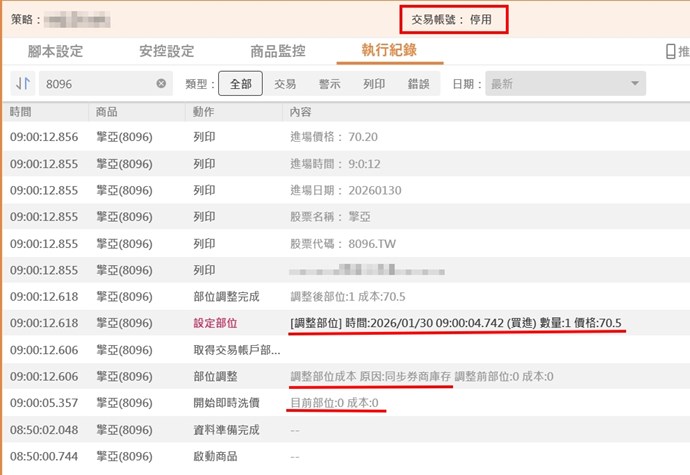Viewport: 690px width, 475px height.
Task: Click the 商品 column header
Action: [x=106, y=111]
